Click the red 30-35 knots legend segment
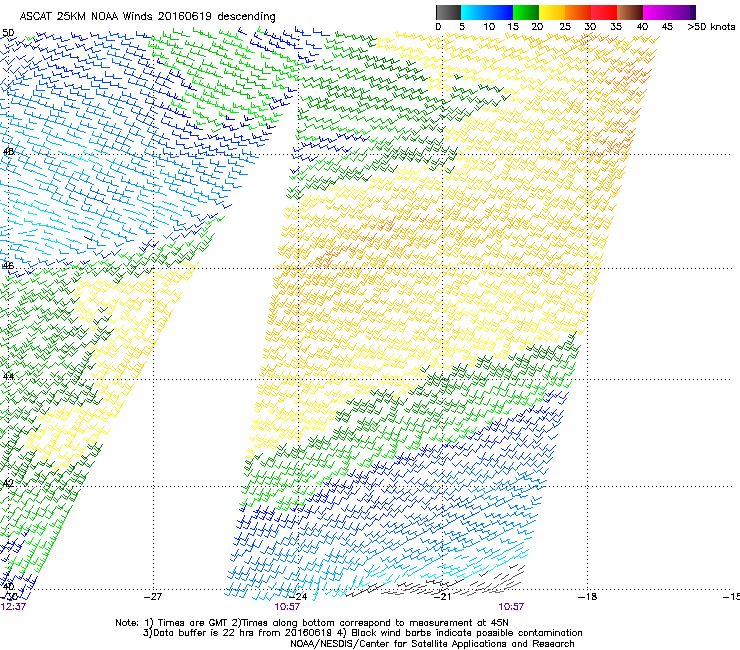Viewport: 740px width, 650px height. tap(604, 12)
